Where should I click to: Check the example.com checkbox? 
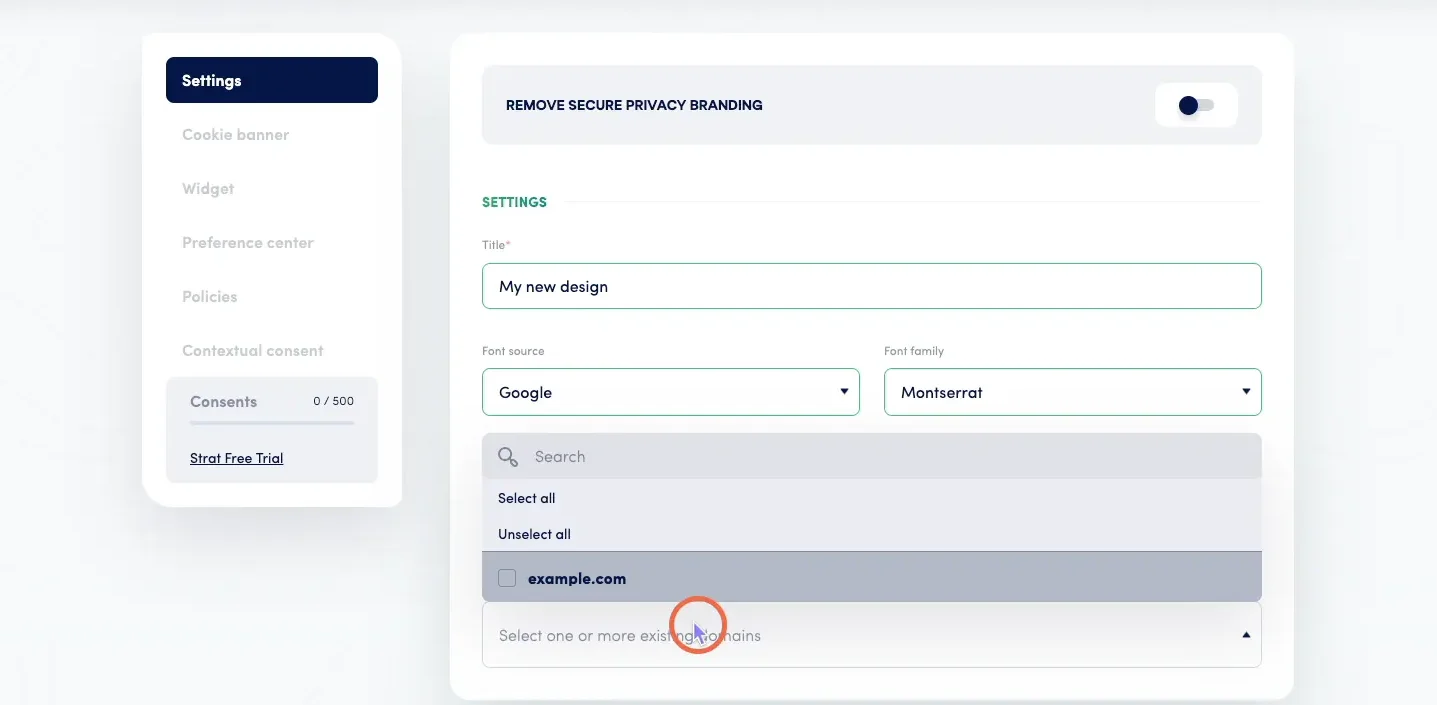(x=507, y=578)
